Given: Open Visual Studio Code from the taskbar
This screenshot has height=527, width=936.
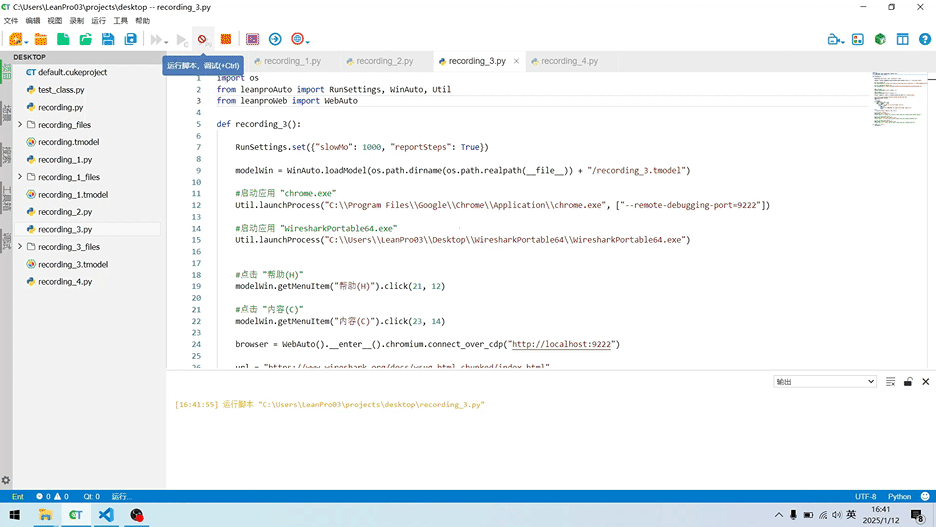Looking at the screenshot, I should [x=106, y=515].
